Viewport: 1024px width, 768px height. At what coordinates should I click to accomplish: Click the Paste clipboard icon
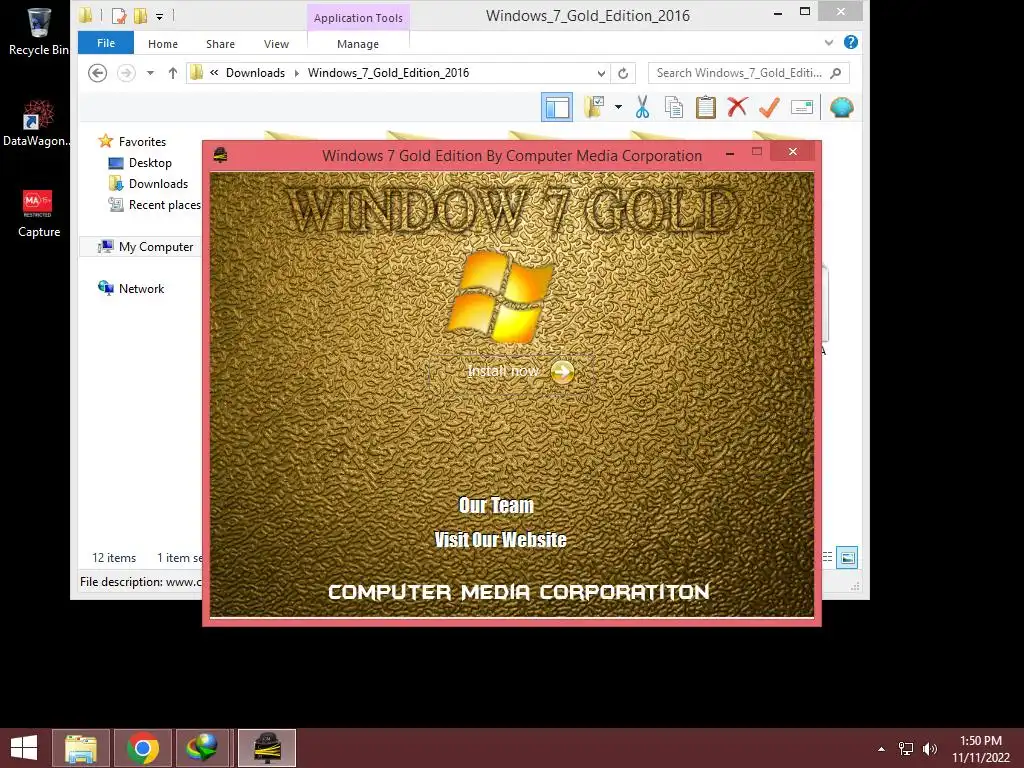[705, 107]
